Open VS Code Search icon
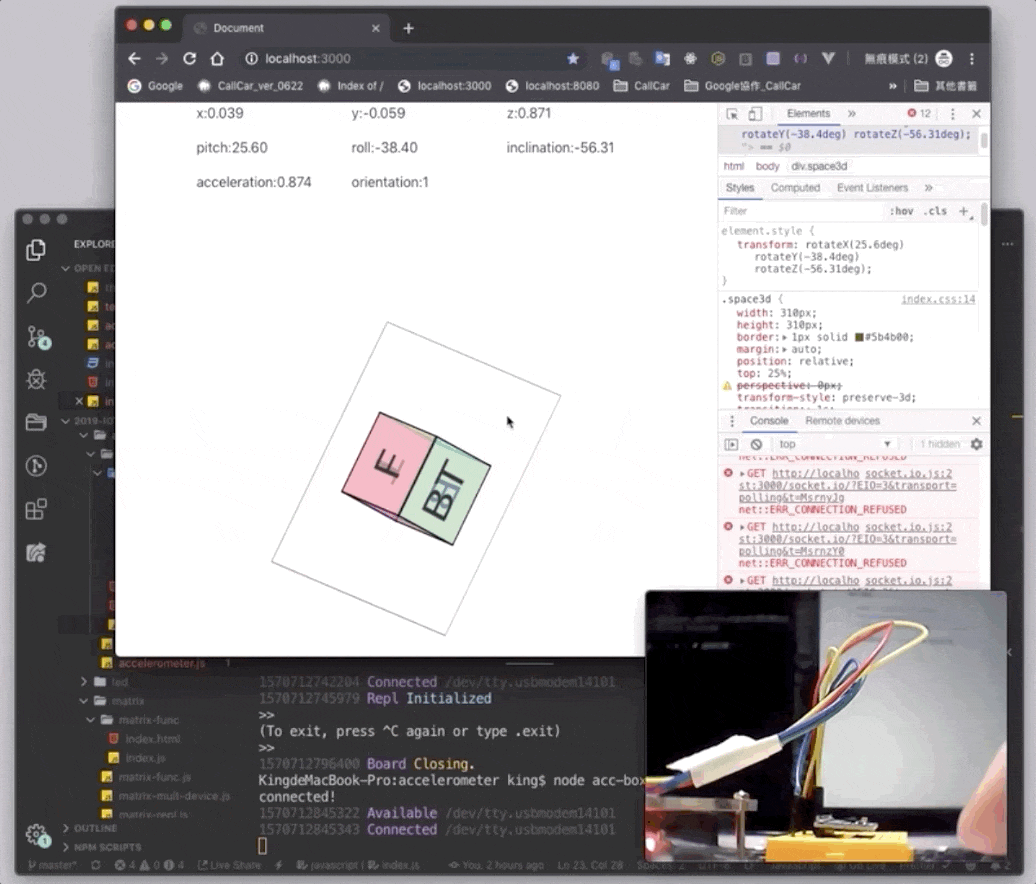This screenshot has width=1036, height=884. coord(36,293)
